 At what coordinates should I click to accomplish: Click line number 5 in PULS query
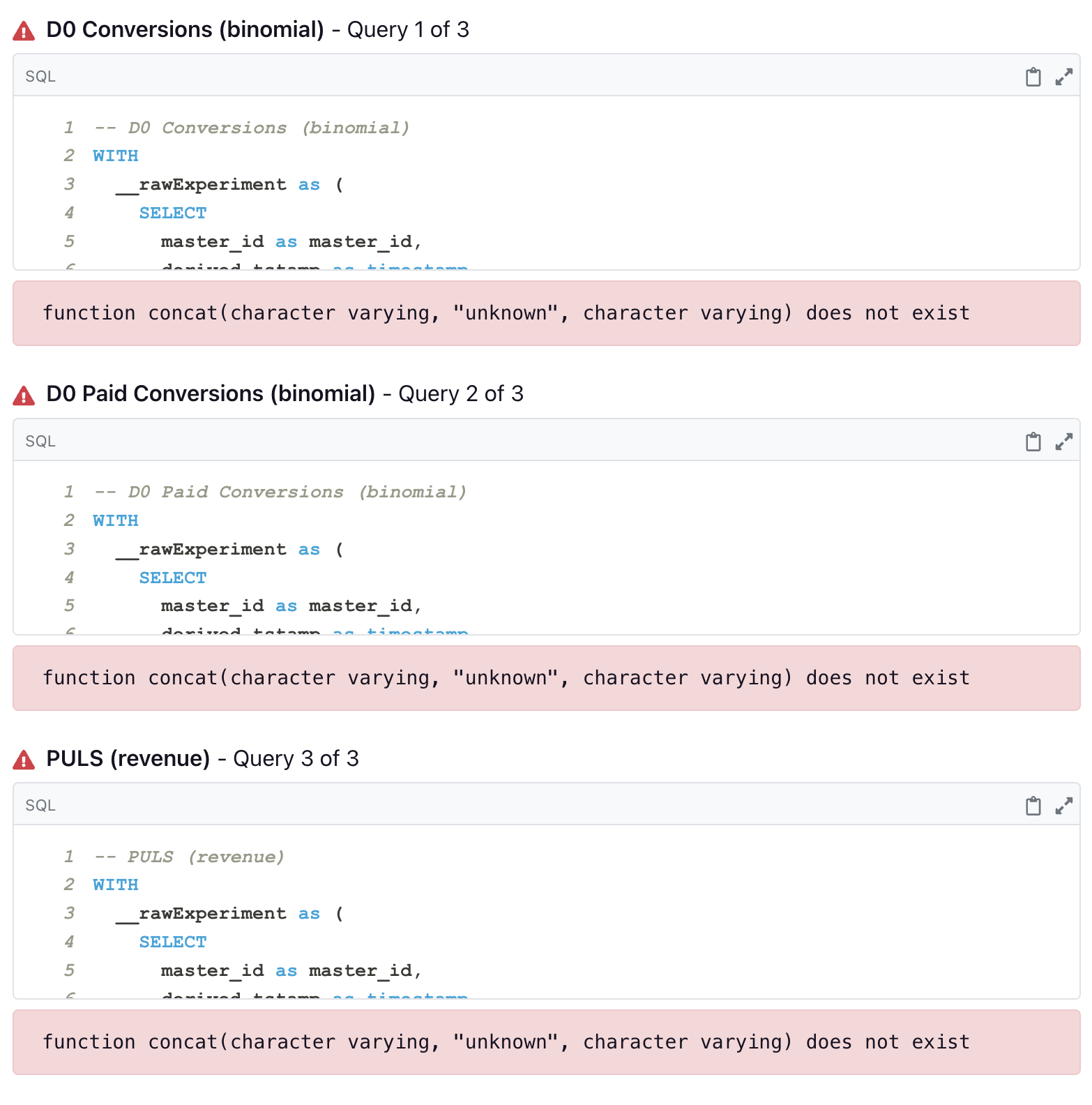click(69, 970)
